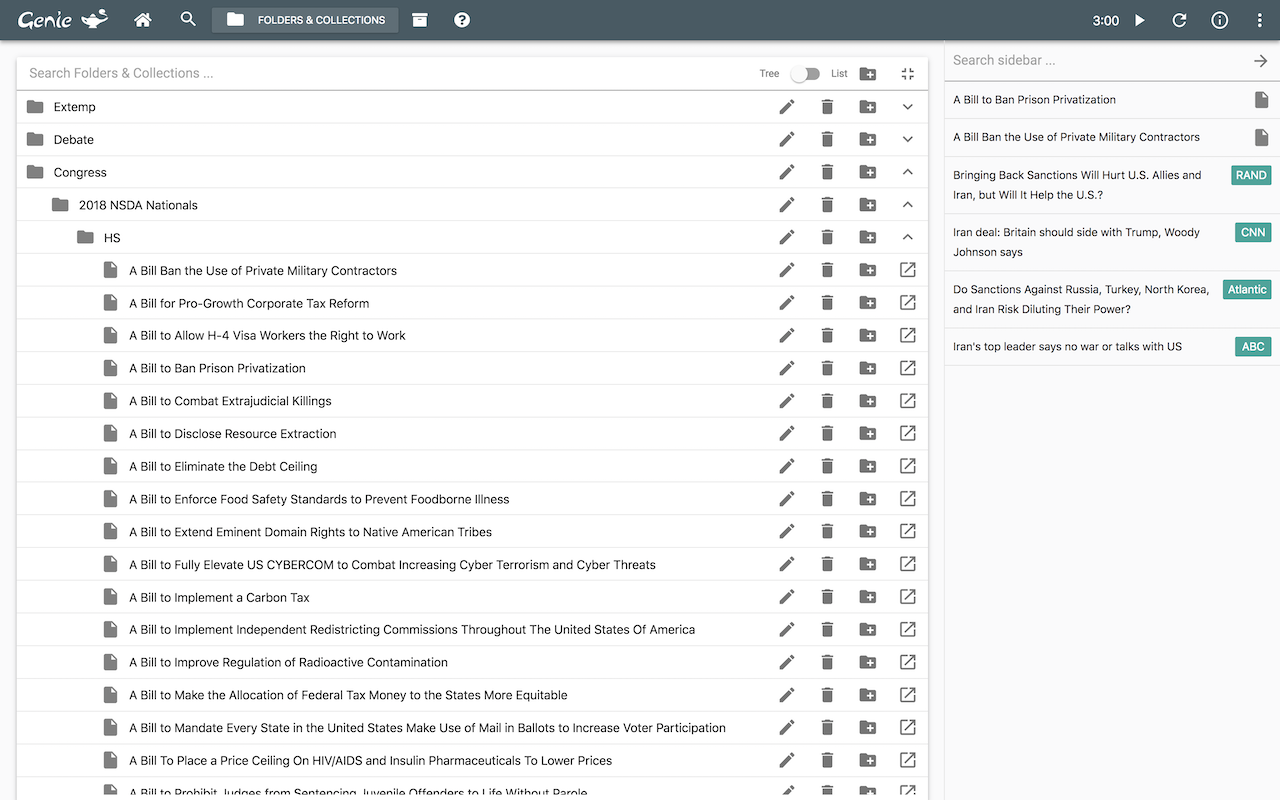Viewport: 1280px width, 800px height.
Task: Open the info circle icon
Action: pyautogui.click(x=1220, y=20)
